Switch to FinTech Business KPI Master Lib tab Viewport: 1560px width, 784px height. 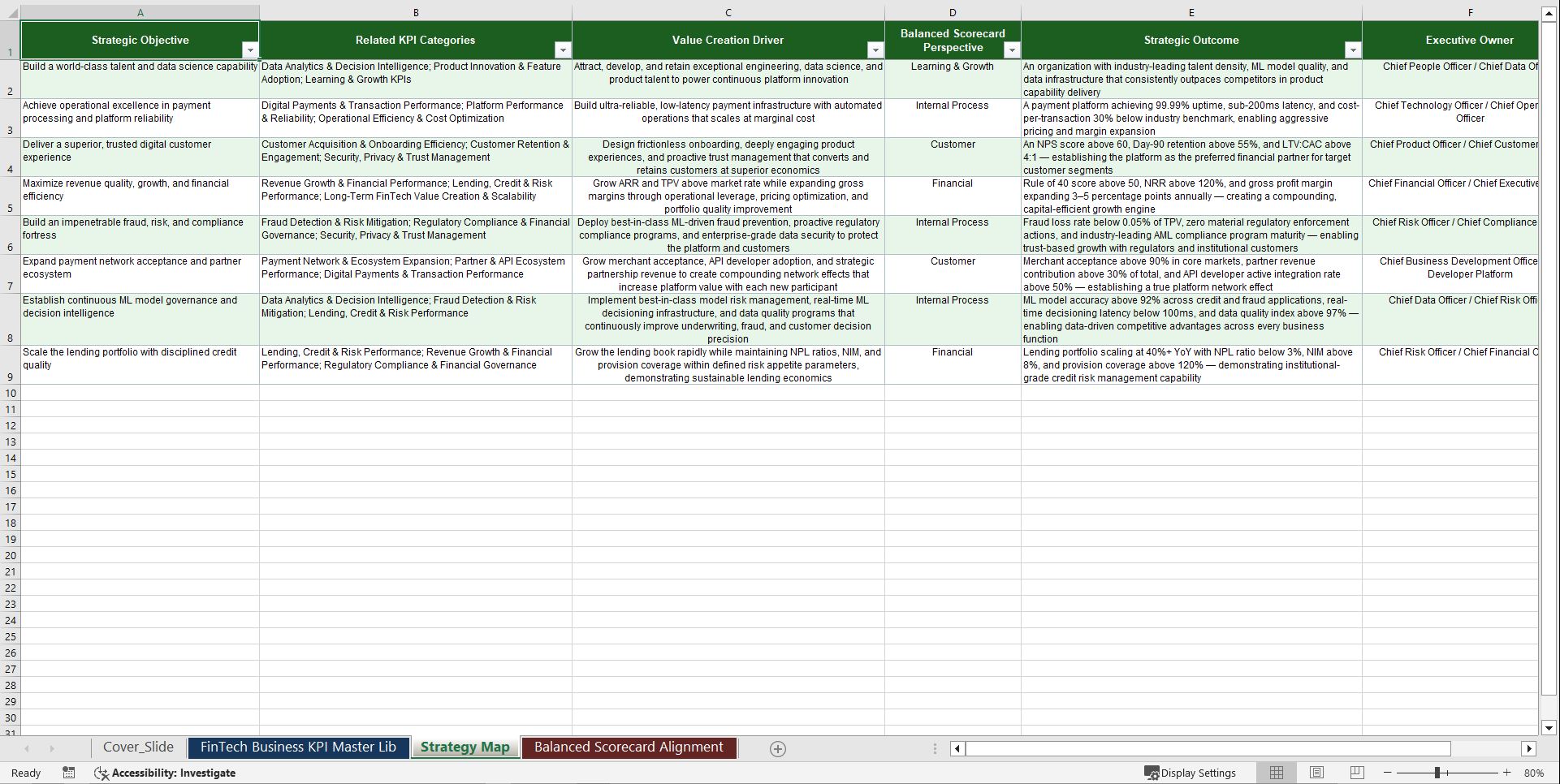[x=298, y=747]
